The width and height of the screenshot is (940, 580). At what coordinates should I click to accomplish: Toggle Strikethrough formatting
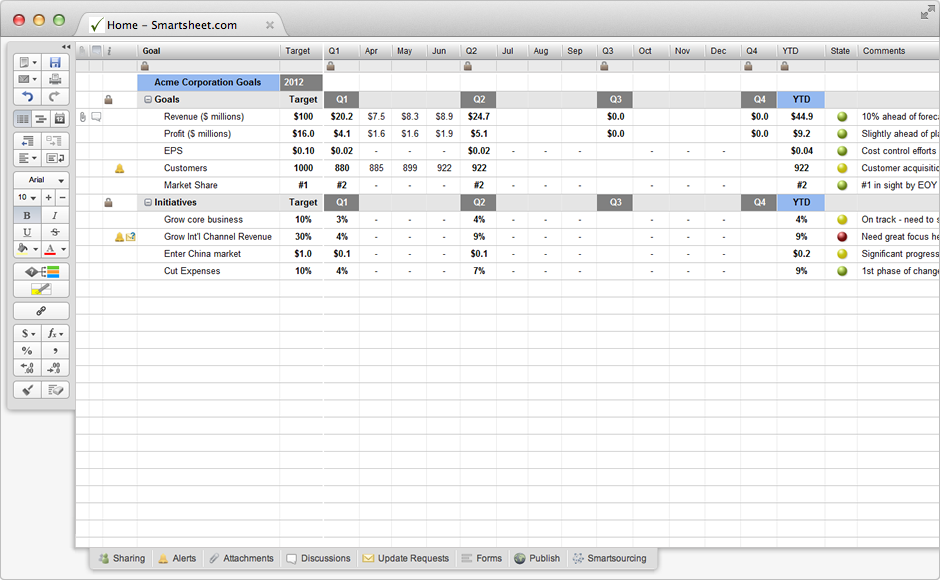[55, 232]
